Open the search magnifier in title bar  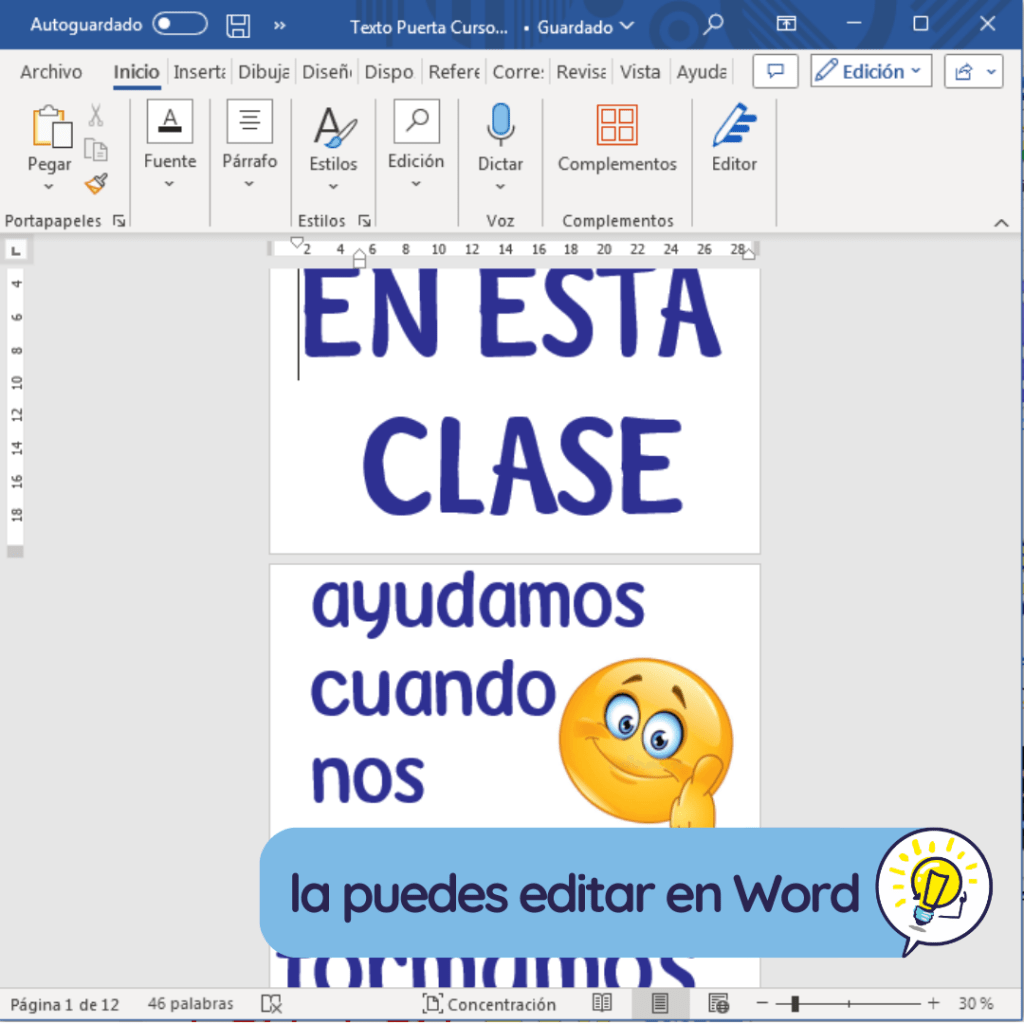[713, 26]
